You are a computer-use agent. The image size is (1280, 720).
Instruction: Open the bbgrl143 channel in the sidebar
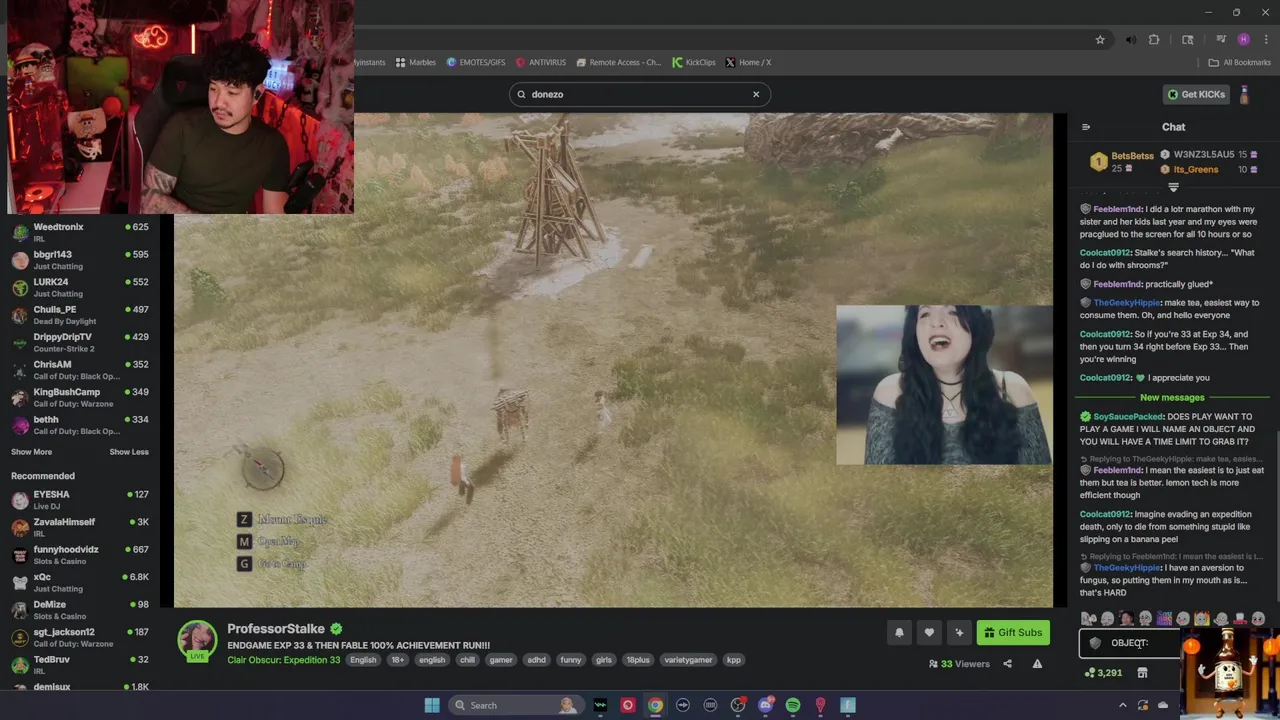point(79,259)
